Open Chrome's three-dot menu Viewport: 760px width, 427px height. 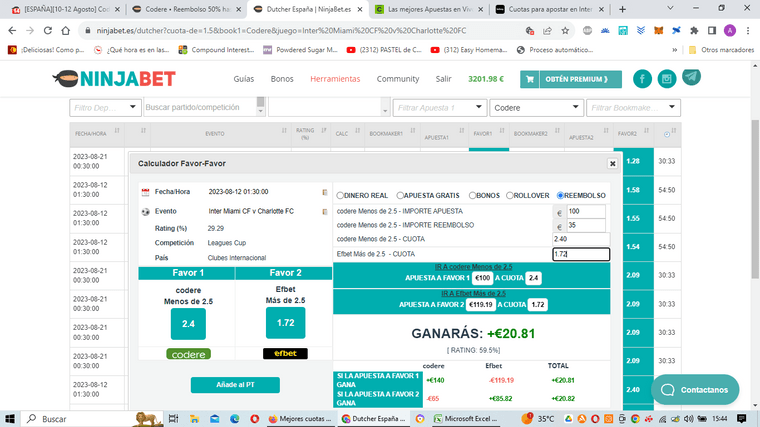pos(748,31)
